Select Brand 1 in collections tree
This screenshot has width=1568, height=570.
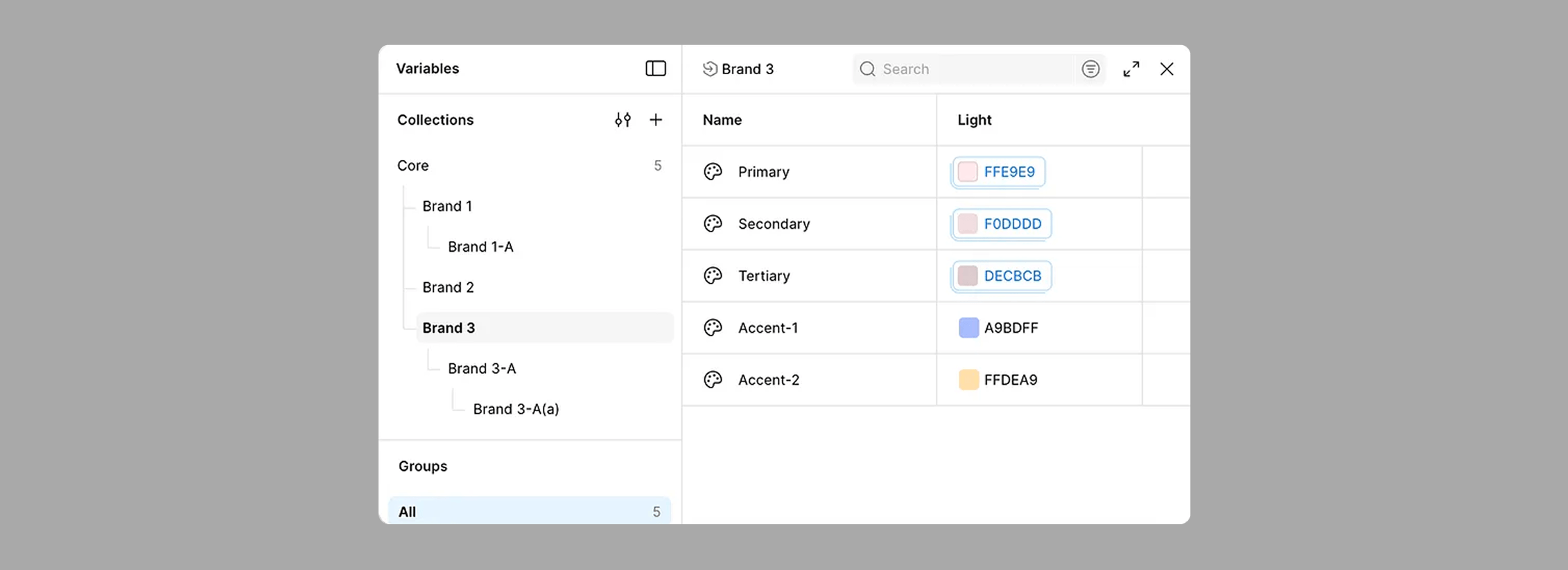coord(447,206)
